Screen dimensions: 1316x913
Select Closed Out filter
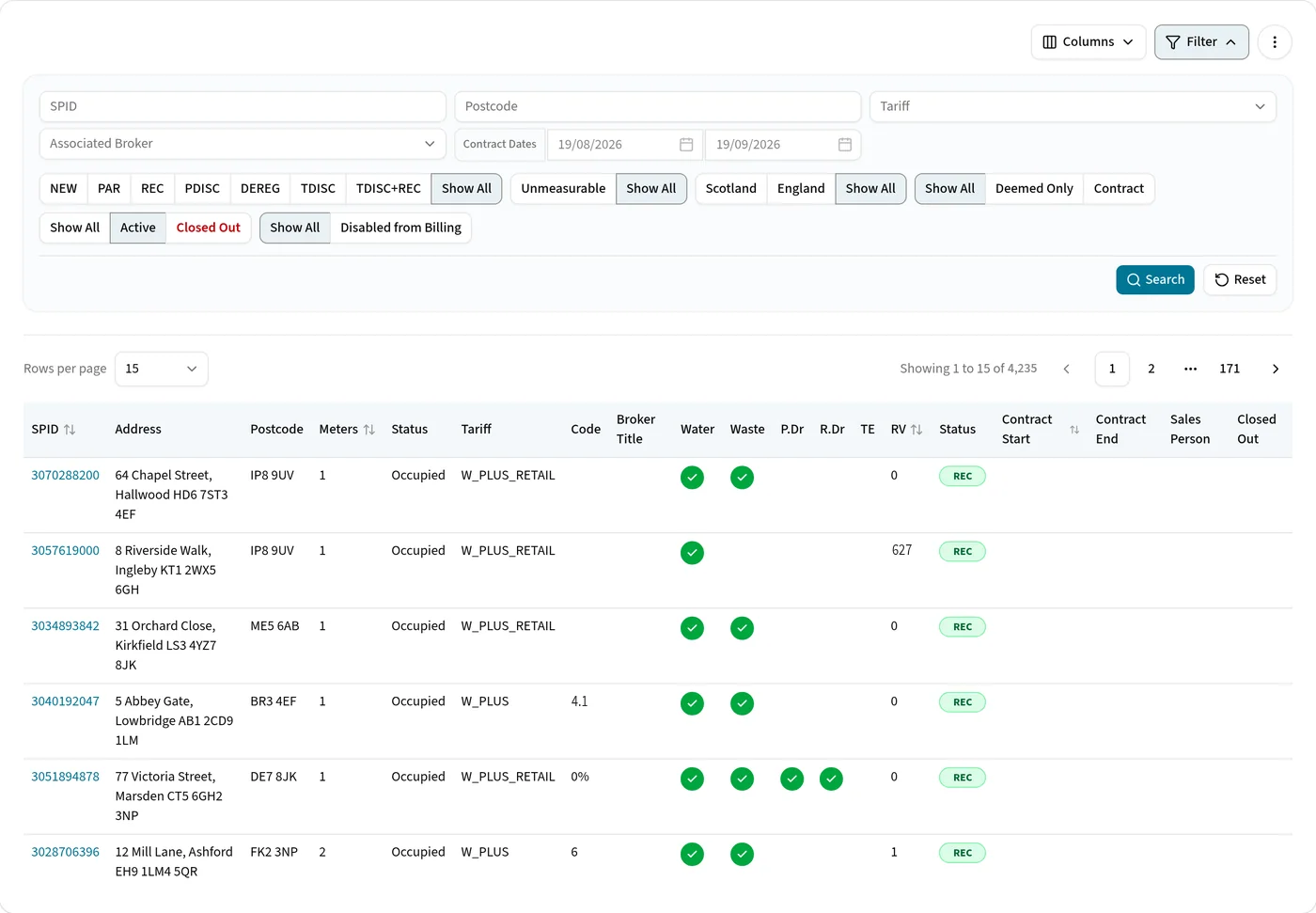[x=209, y=228]
